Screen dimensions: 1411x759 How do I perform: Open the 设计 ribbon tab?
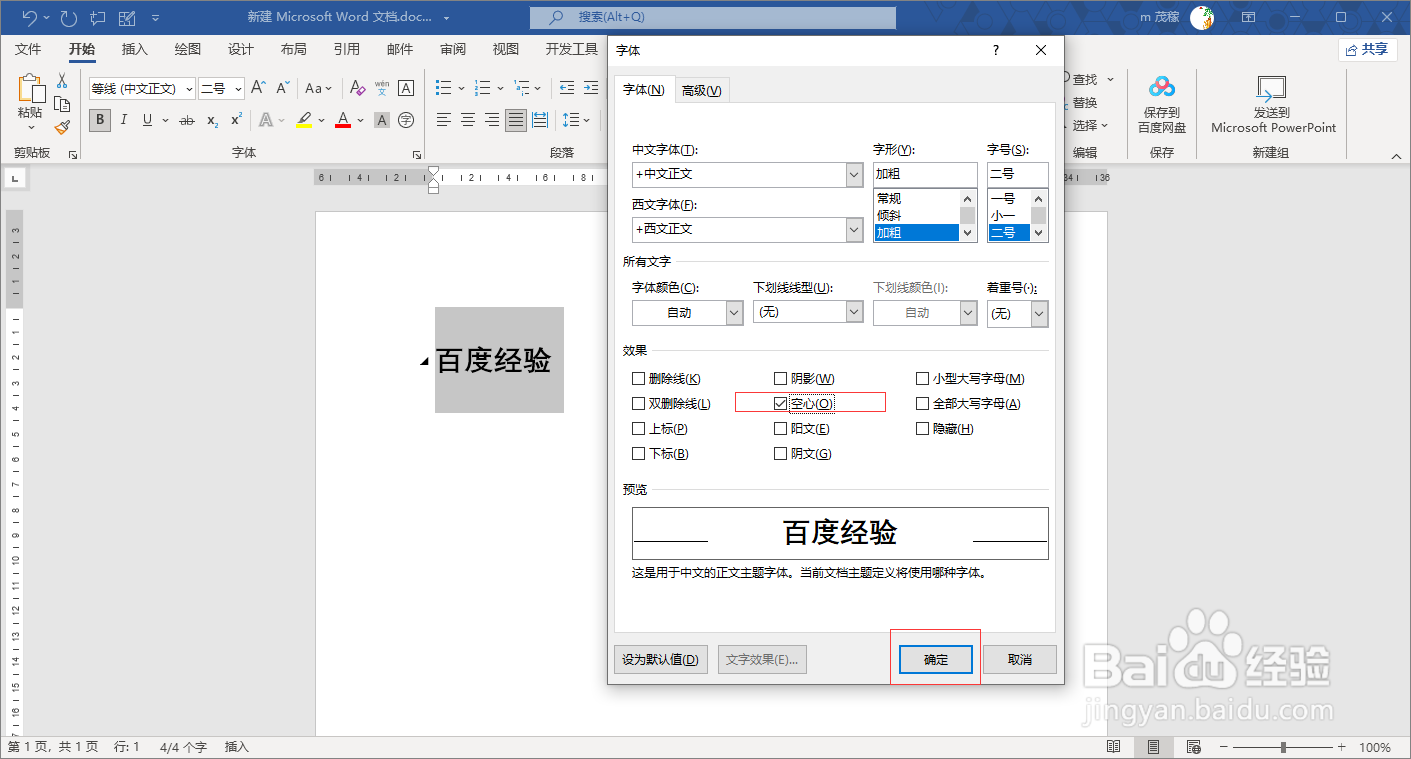point(240,49)
